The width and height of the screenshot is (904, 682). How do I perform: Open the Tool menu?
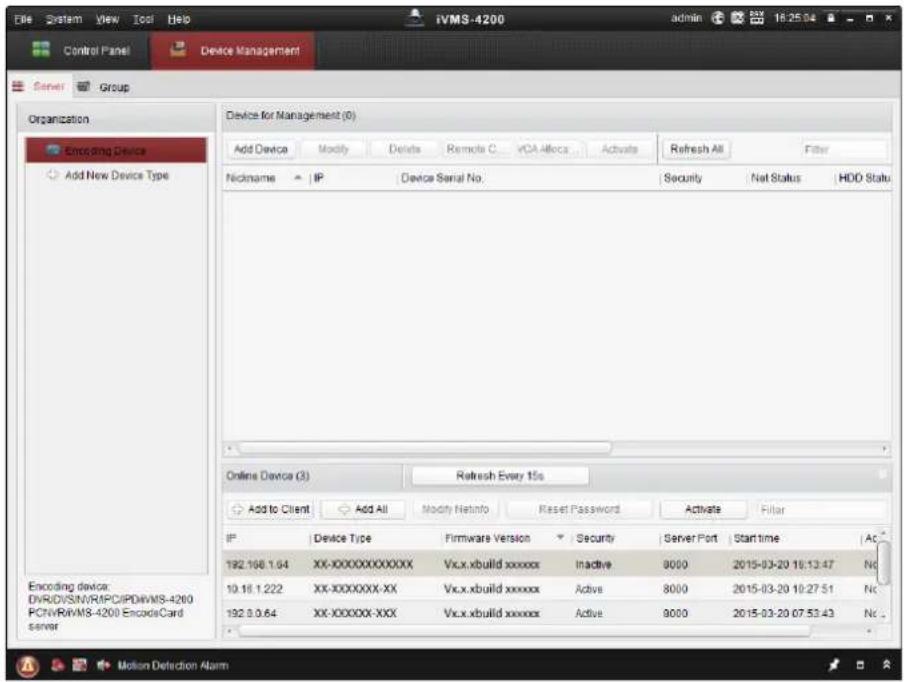pos(143,19)
